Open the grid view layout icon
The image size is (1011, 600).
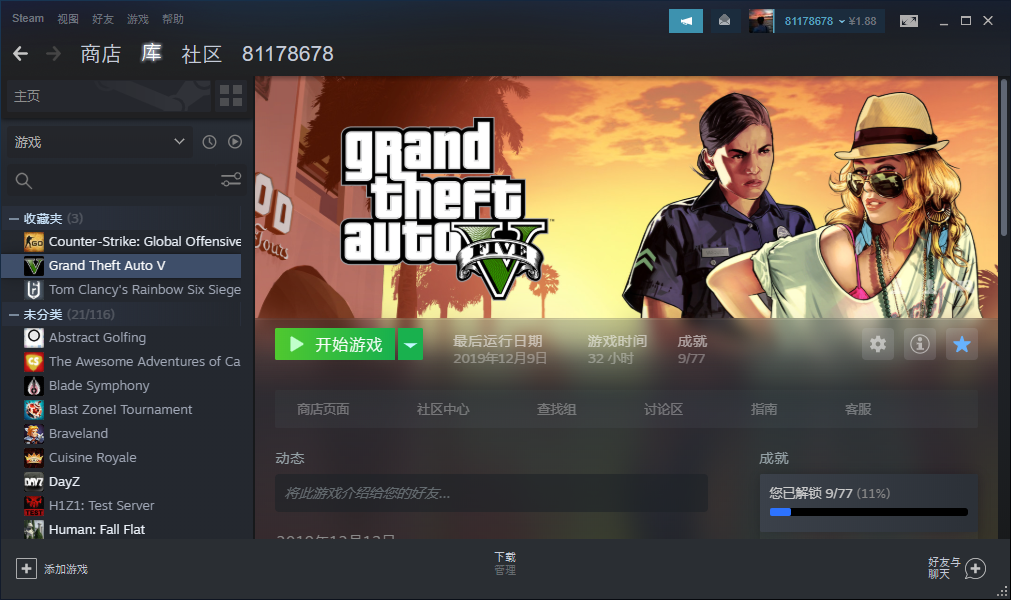(x=231, y=96)
